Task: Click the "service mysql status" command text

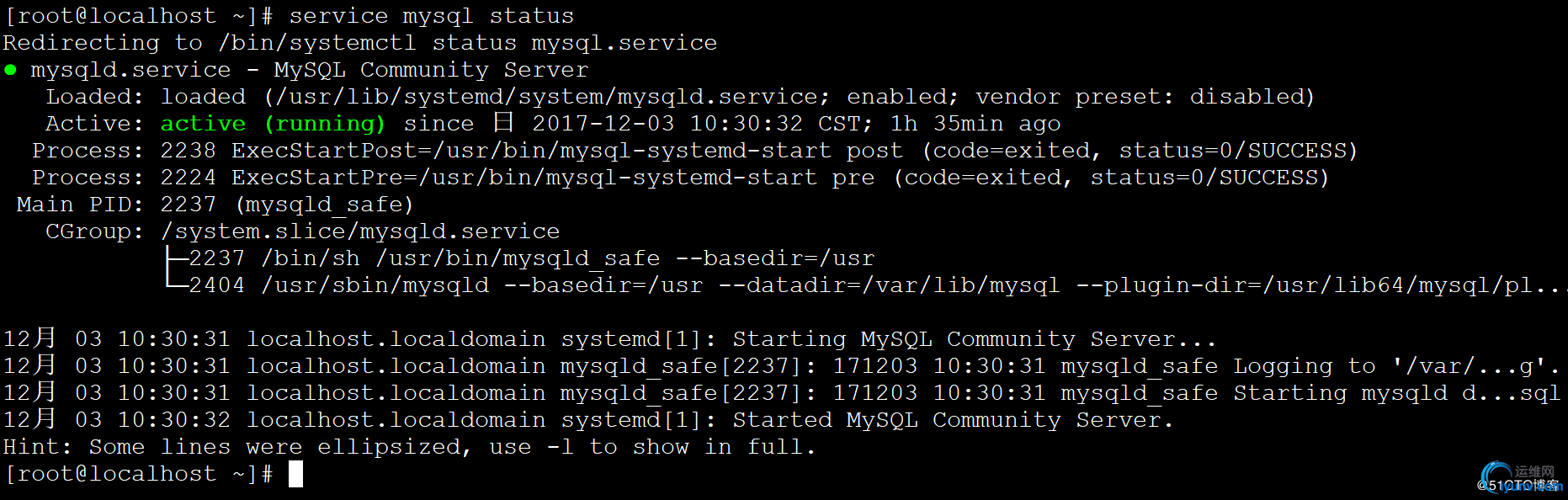Action: click(x=432, y=16)
